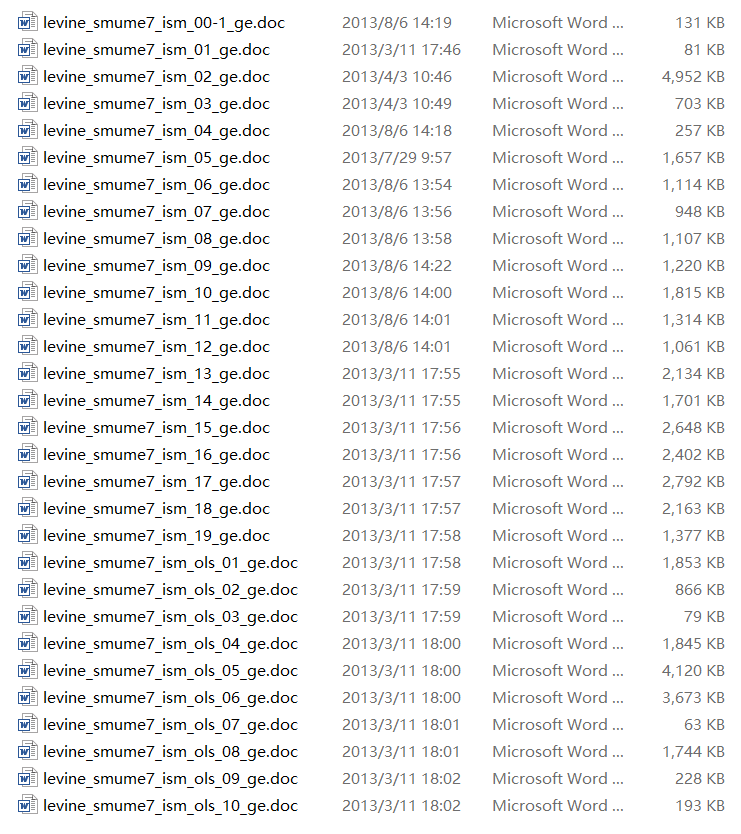The height and width of the screenshot is (834, 741).
Task: Click the 2,792 KB size value
Action: (x=693, y=481)
